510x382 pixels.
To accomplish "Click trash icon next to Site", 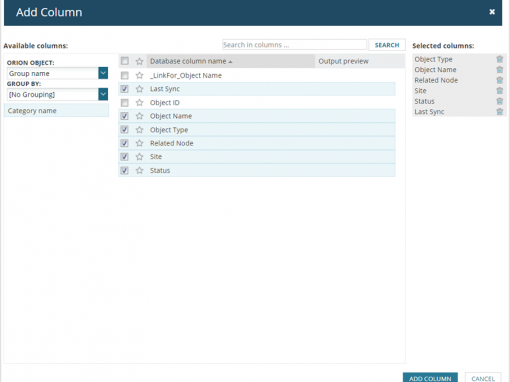I will coord(499,91).
